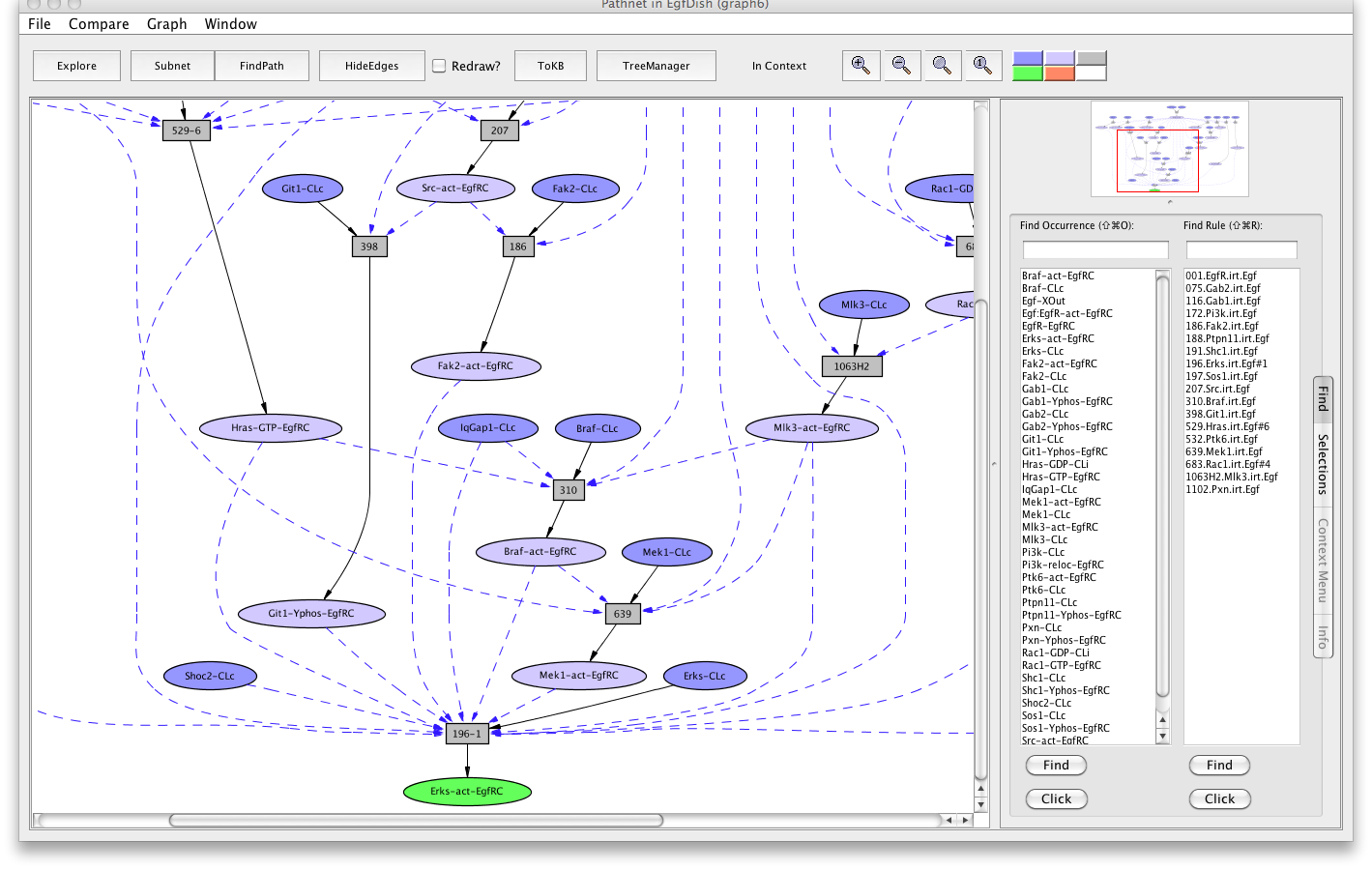The image size is (1372, 870).
Task: Pick the orange legend swatch
Action: [x=1060, y=73]
